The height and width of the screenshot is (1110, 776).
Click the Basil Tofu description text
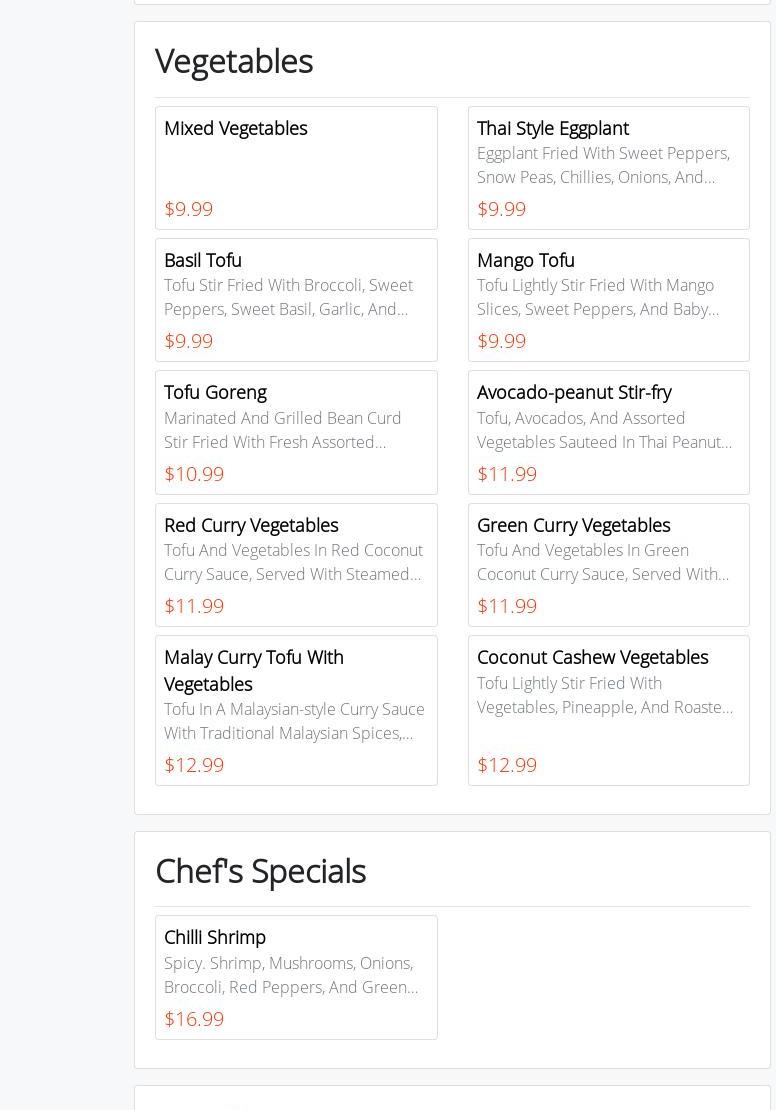coord(288,297)
